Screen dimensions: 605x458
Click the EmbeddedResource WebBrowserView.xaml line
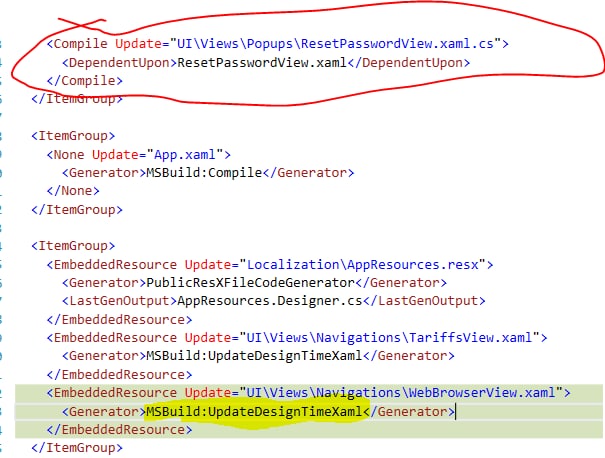pyautogui.click(x=308, y=392)
